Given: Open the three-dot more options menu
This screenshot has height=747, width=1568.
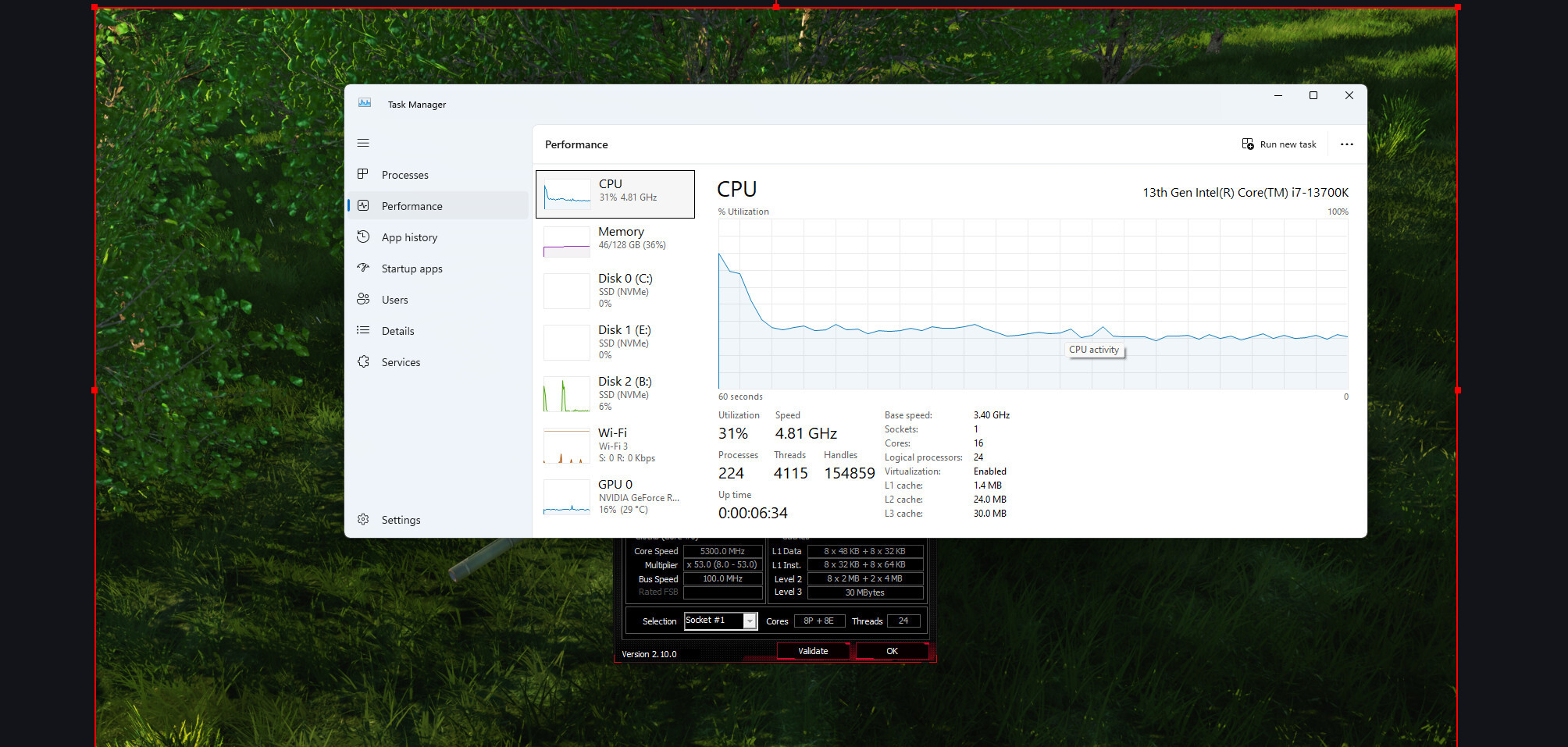Looking at the screenshot, I should [x=1347, y=144].
